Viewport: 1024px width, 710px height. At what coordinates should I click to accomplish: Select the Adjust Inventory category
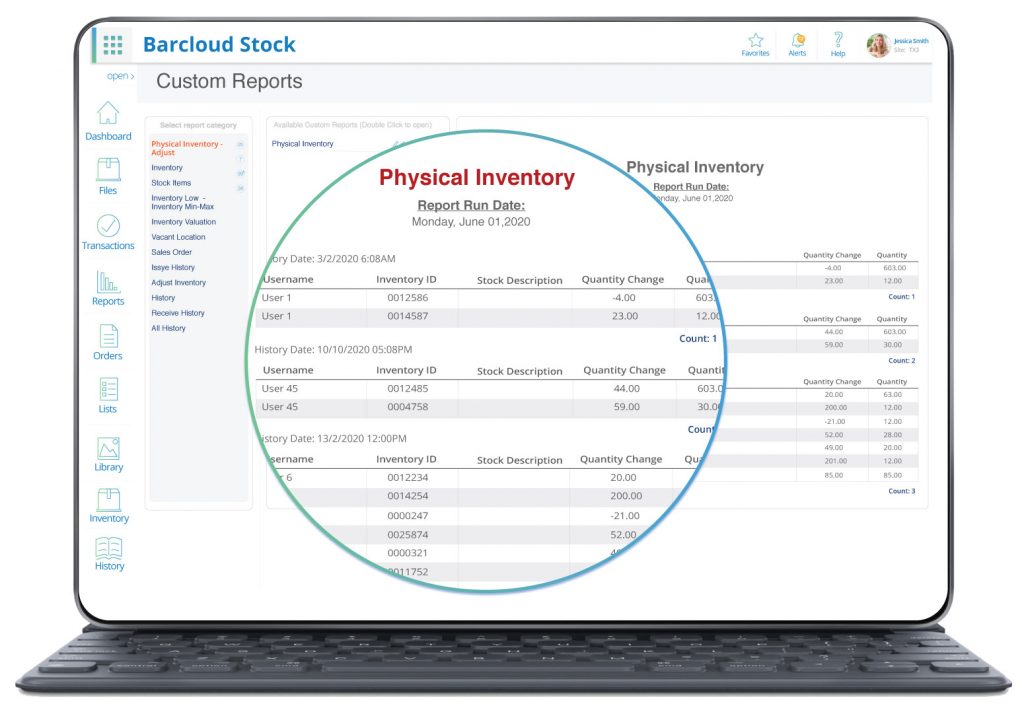178,283
